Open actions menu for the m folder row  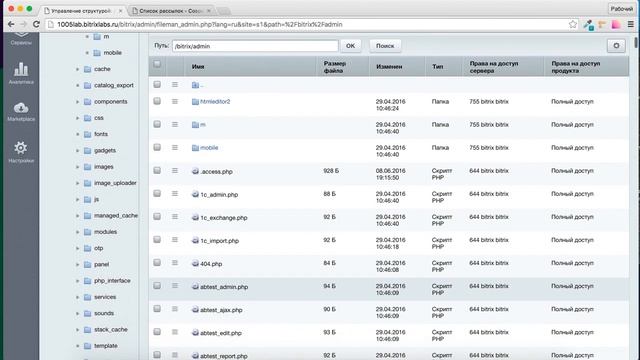[175, 124]
